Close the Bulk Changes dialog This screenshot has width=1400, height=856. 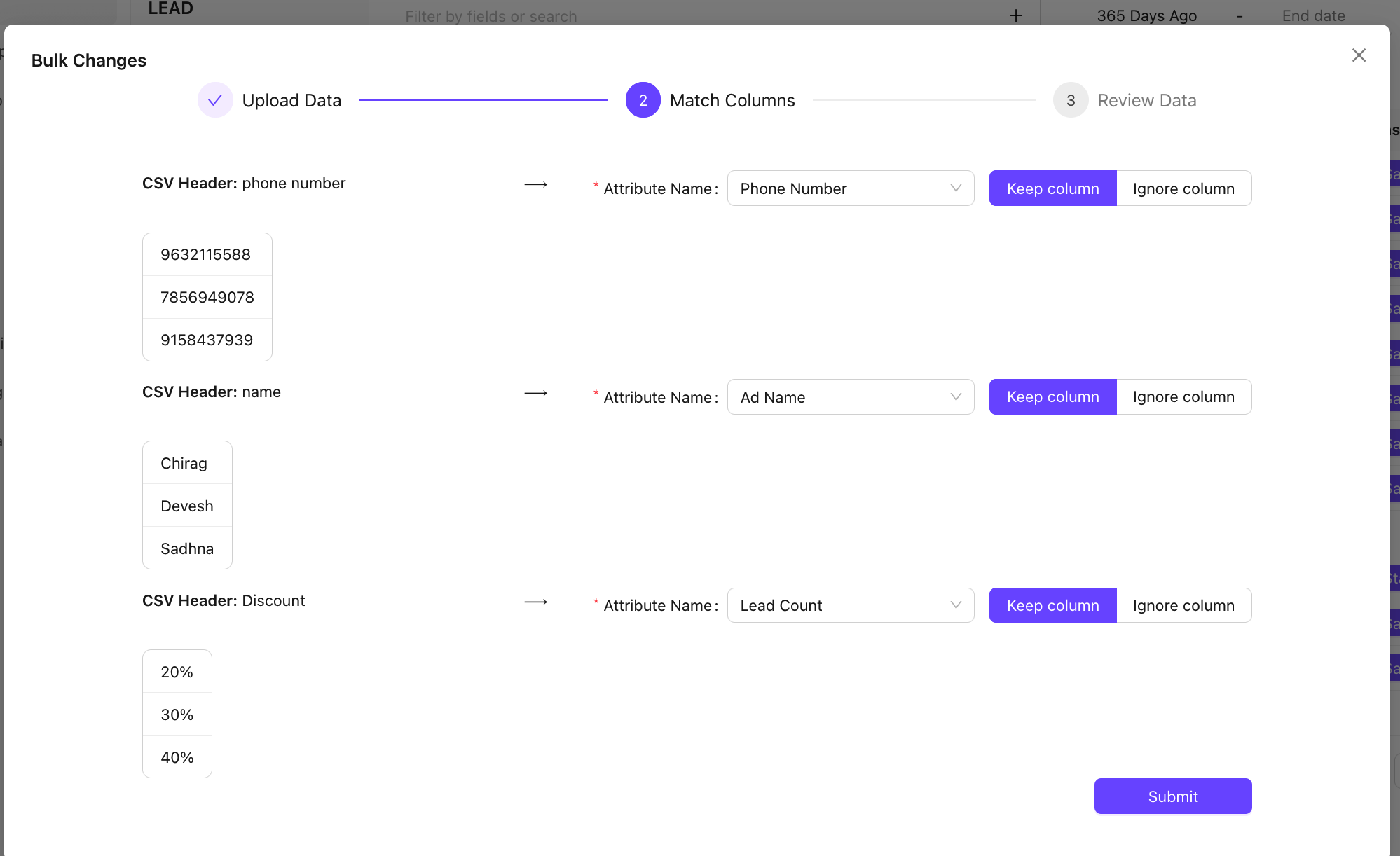(x=1359, y=55)
